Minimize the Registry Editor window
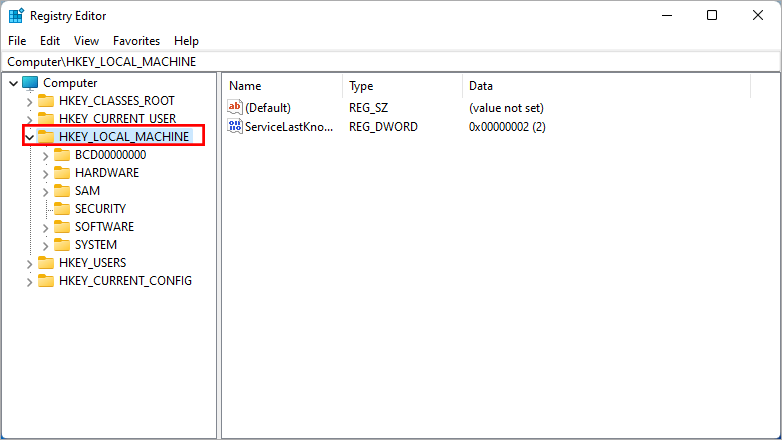Image resolution: width=782 pixels, height=440 pixels. click(667, 15)
